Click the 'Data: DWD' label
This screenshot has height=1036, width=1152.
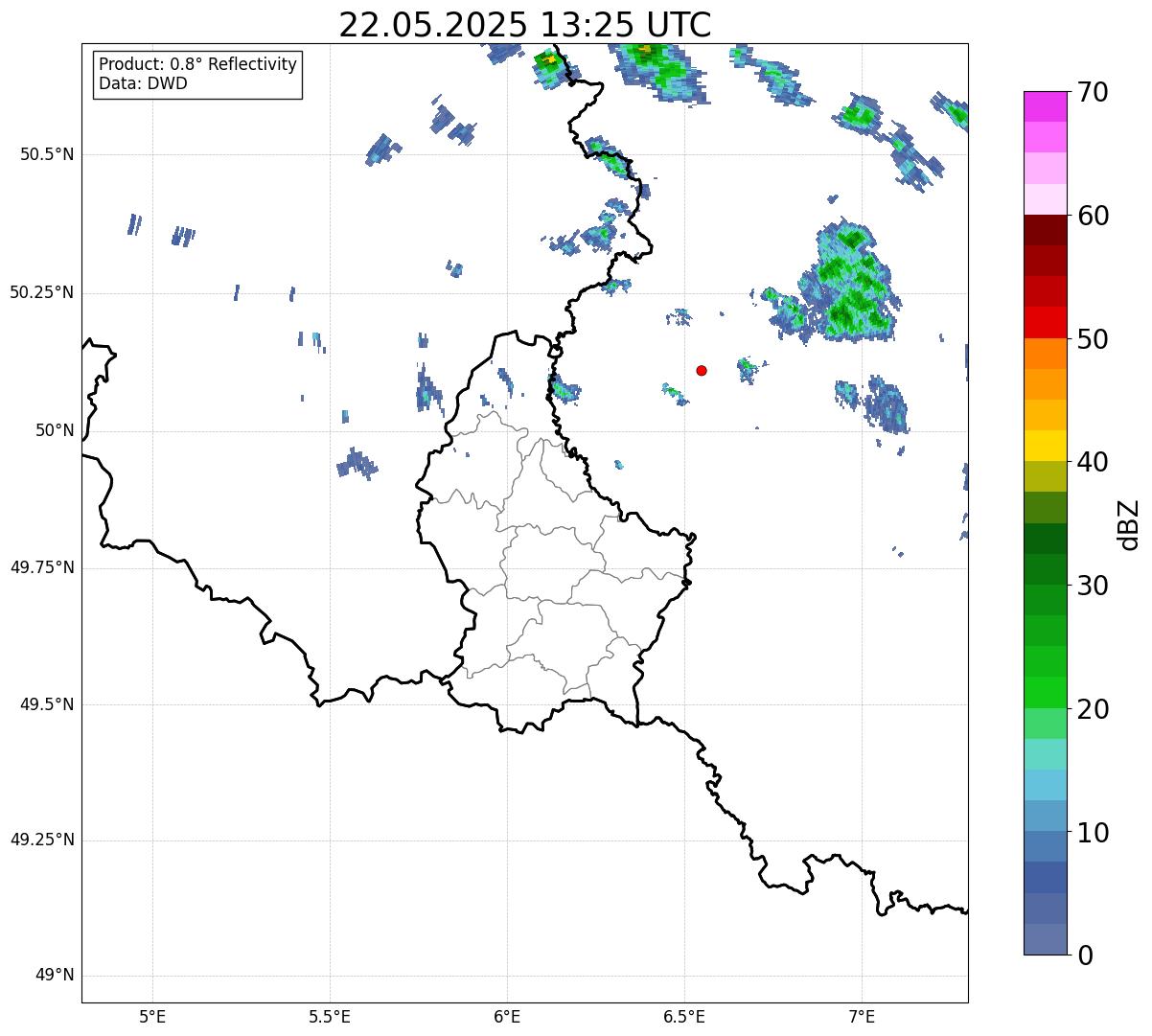pos(143,83)
